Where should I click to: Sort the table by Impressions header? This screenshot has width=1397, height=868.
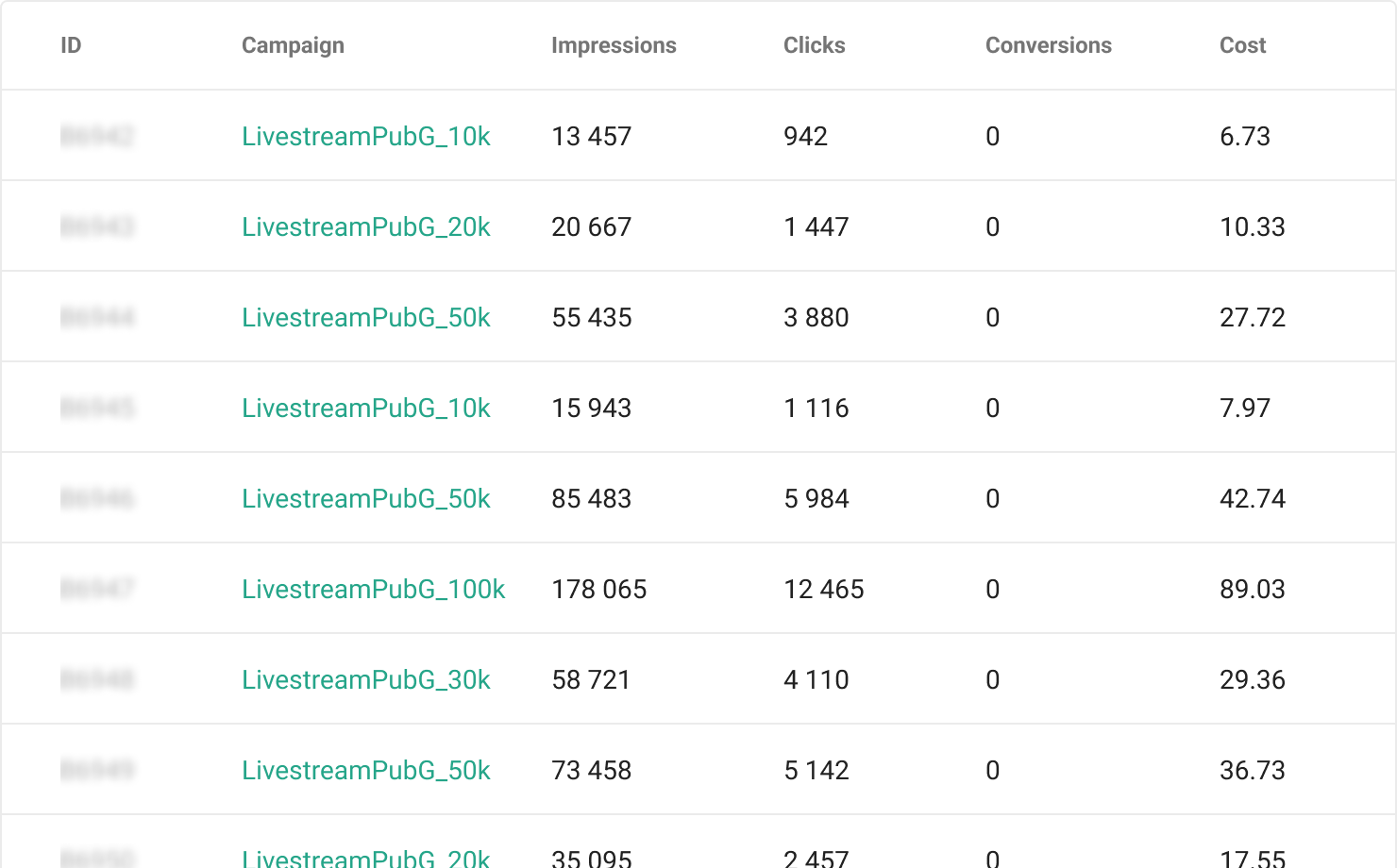pyautogui.click(x=614, y=45)
